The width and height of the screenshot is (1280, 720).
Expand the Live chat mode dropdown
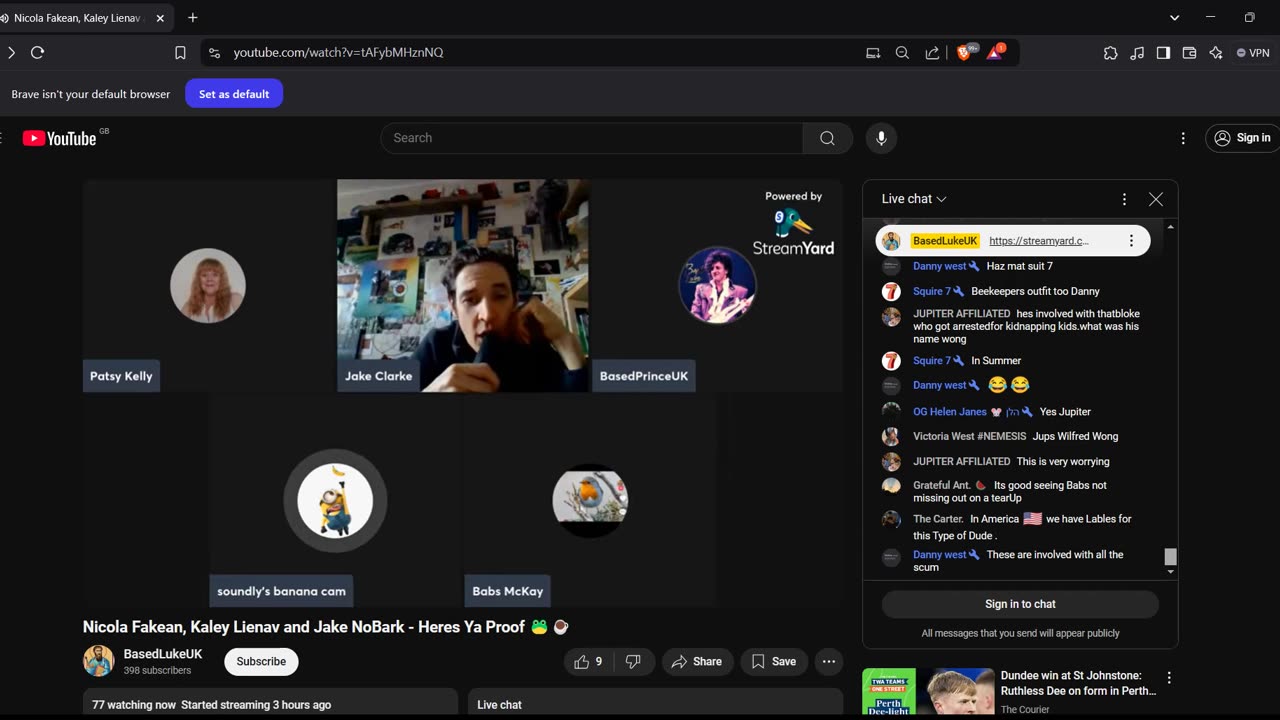click(x=914, y=199)
